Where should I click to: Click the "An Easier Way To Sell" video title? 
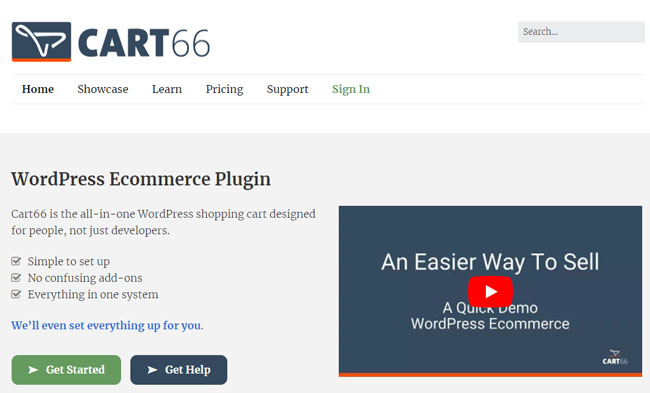point(490,262)
